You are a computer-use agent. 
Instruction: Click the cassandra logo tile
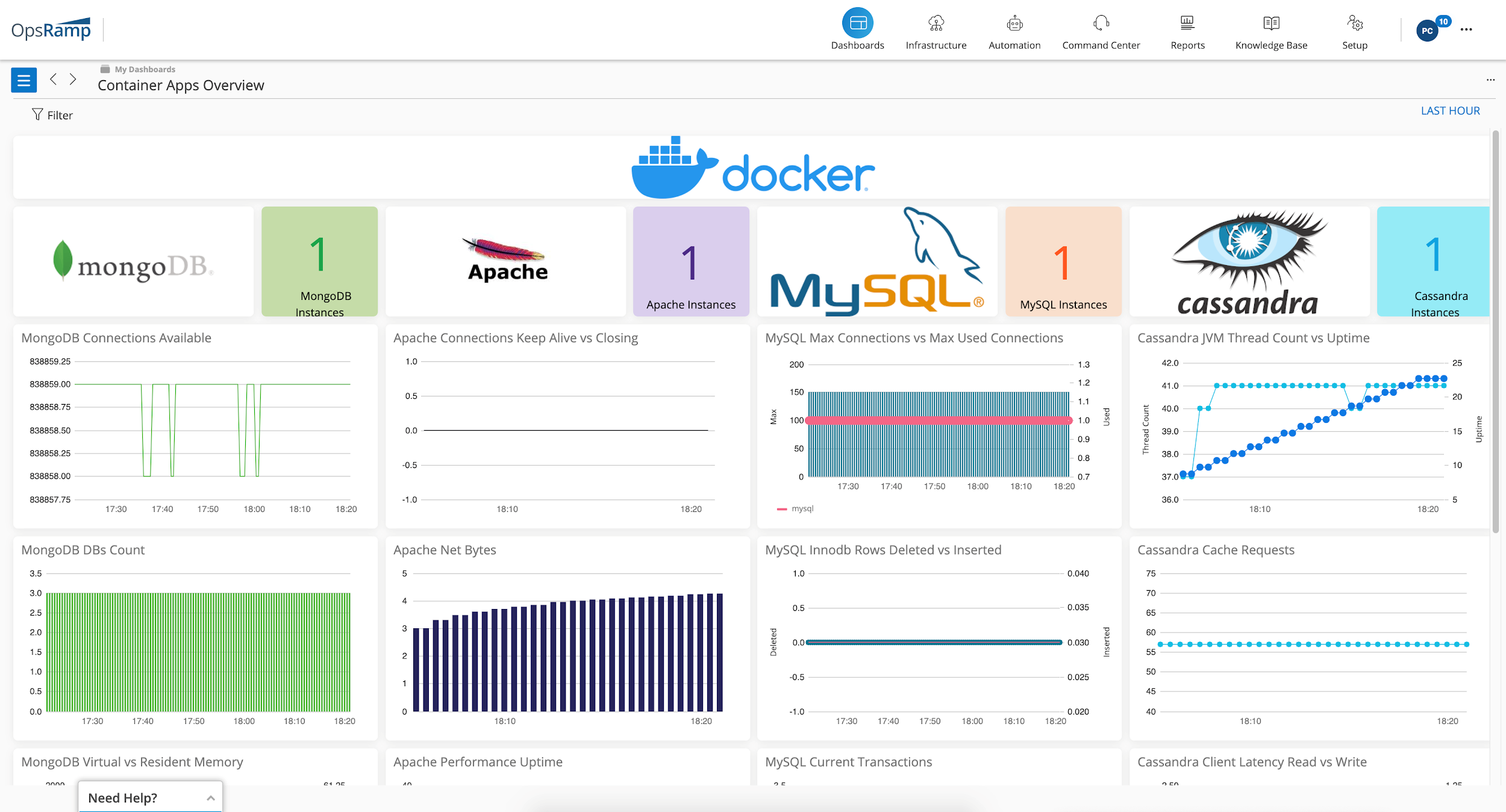pos(1249,261)
